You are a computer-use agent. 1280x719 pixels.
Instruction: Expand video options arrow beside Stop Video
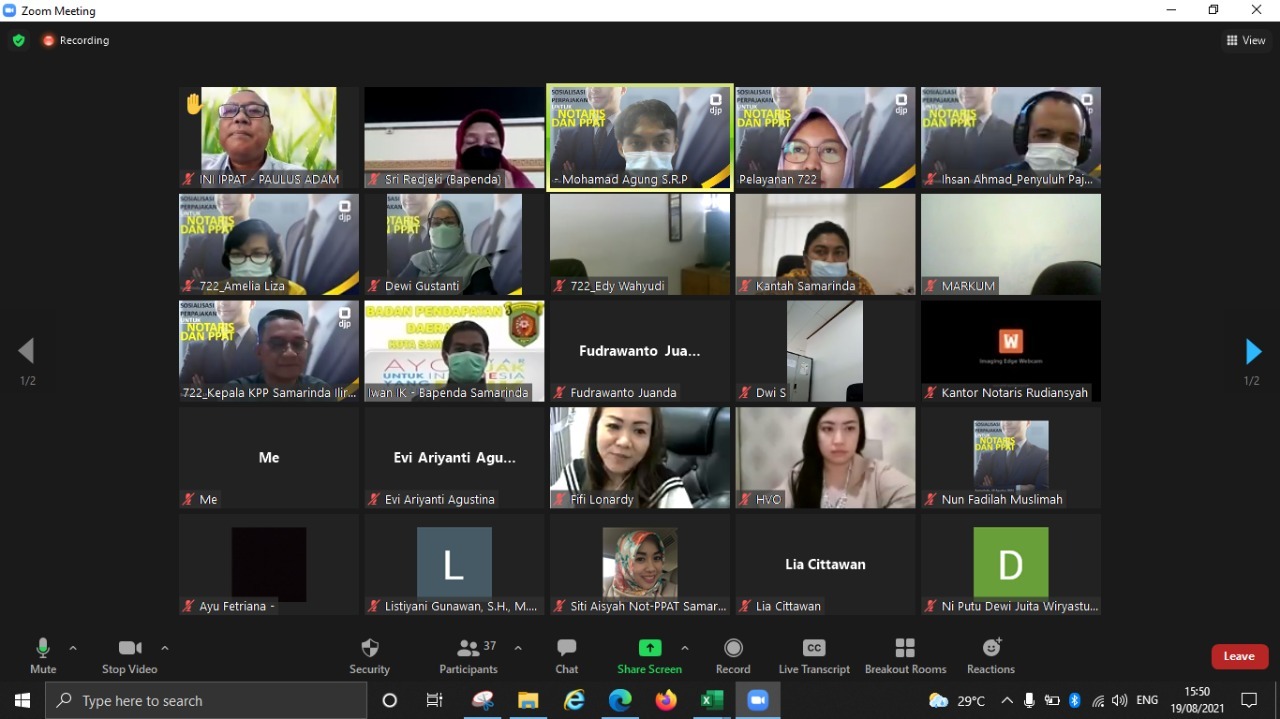click(165, 648)
